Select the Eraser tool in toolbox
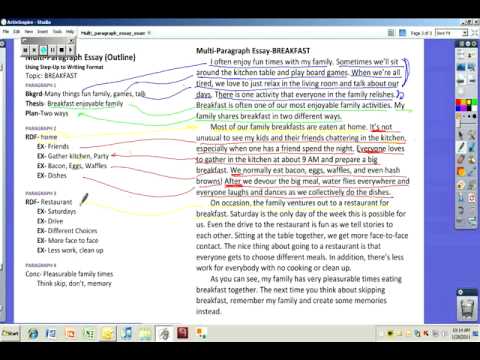Image resolution: width=480 pixels, height=360 pixels. (461, 159)
